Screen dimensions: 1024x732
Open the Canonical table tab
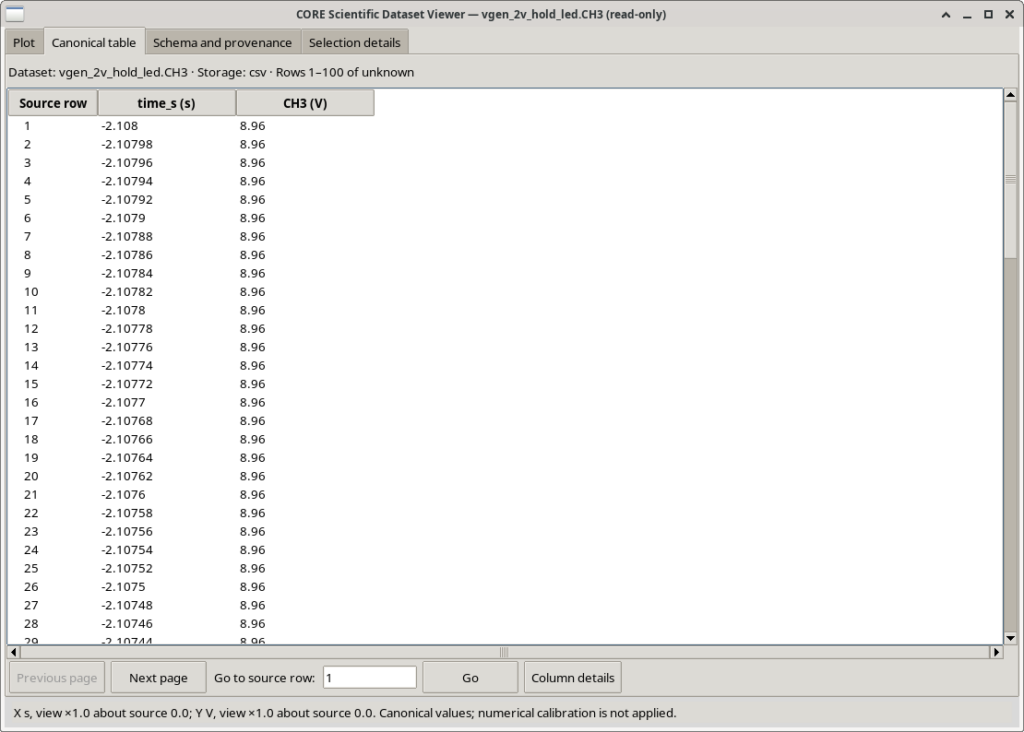pyautogui.click(x=93, y=42)
